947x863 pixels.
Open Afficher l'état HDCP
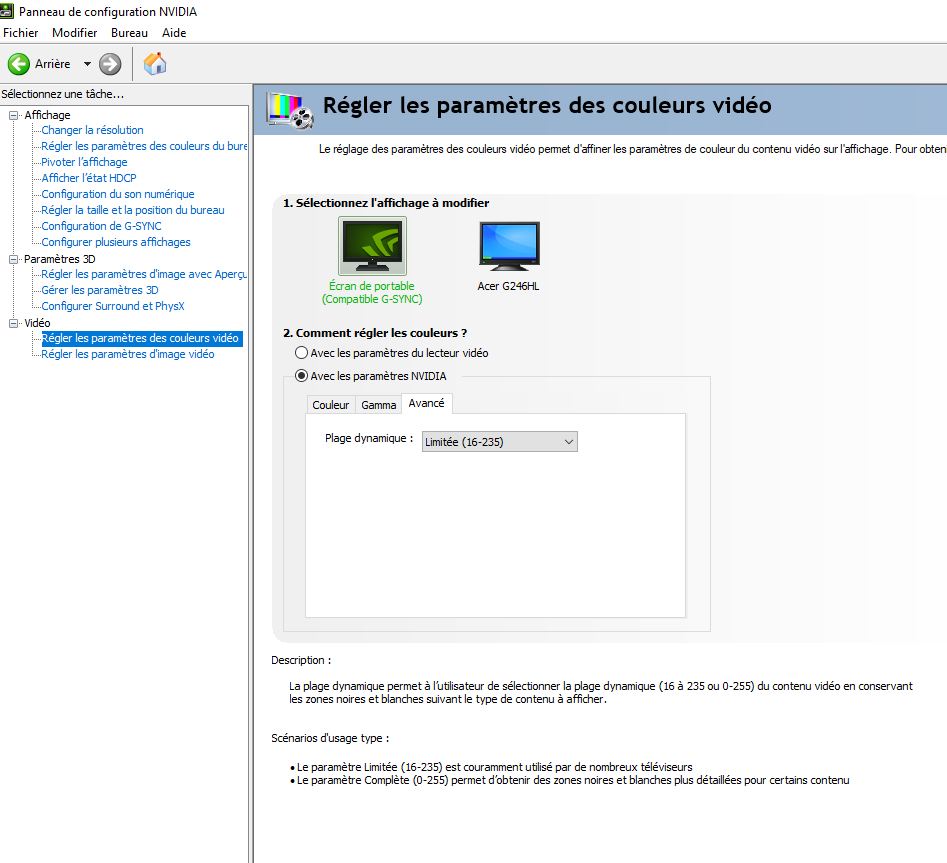(x=89, y=178)
